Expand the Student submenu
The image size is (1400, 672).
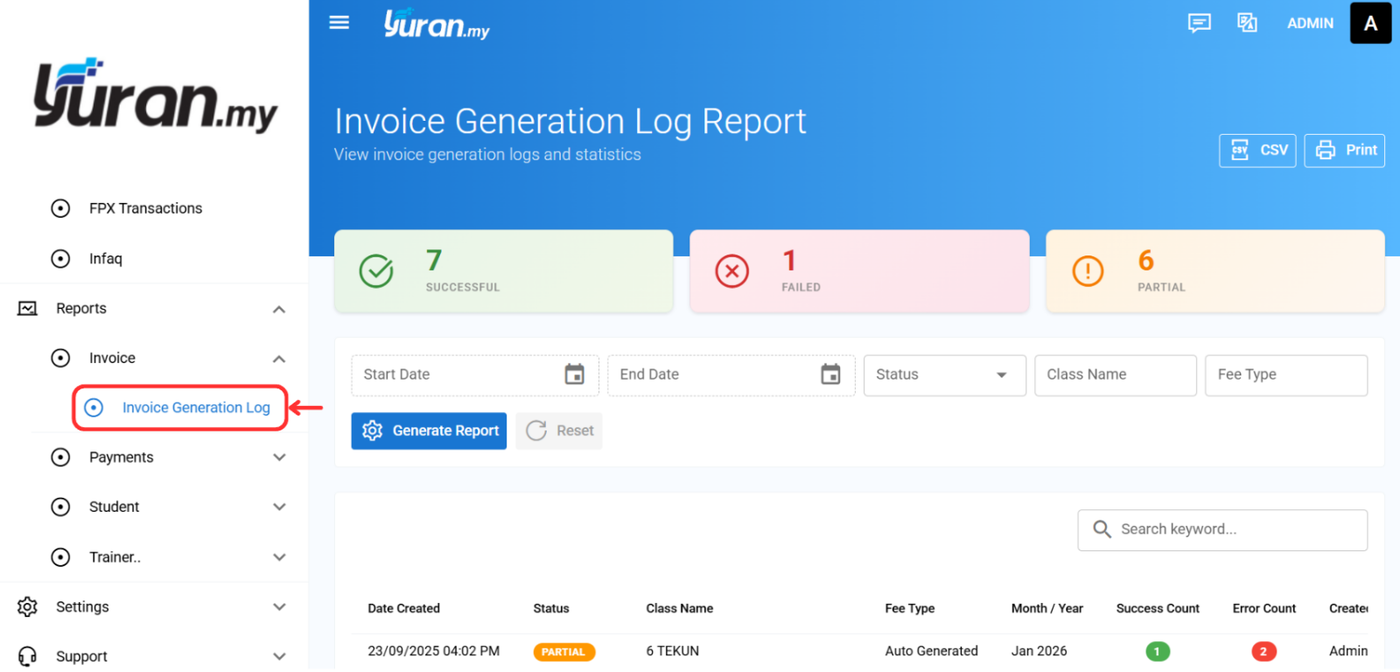pos(279,507)
